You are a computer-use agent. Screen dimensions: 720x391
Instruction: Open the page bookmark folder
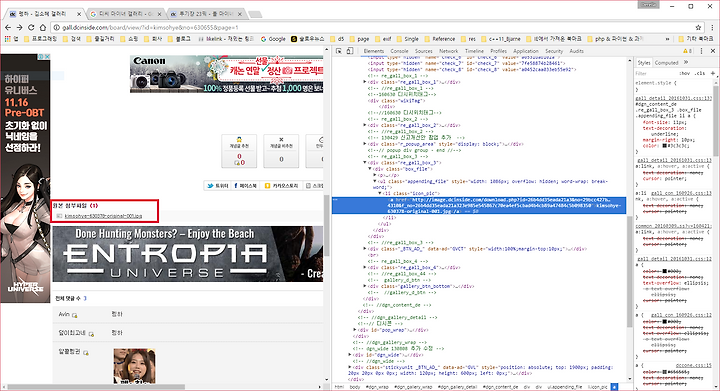[359, 39]
